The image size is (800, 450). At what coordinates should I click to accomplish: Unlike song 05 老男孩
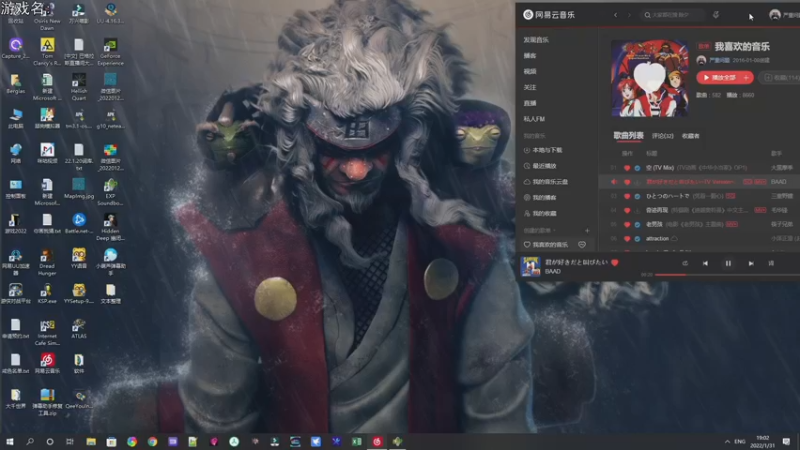point(627,224)
